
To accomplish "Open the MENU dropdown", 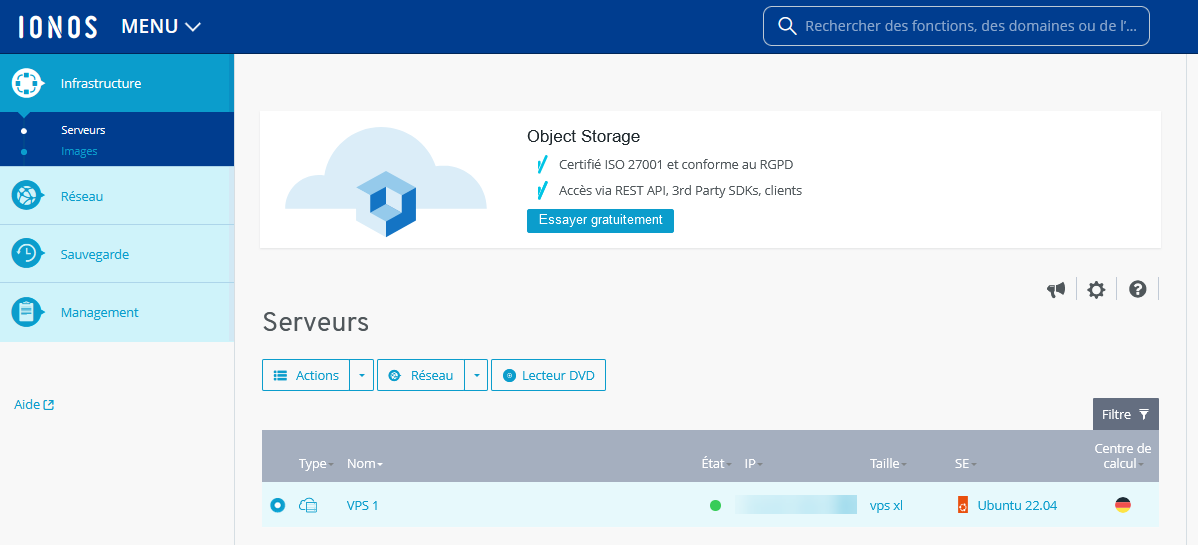I will coord(161,27).
